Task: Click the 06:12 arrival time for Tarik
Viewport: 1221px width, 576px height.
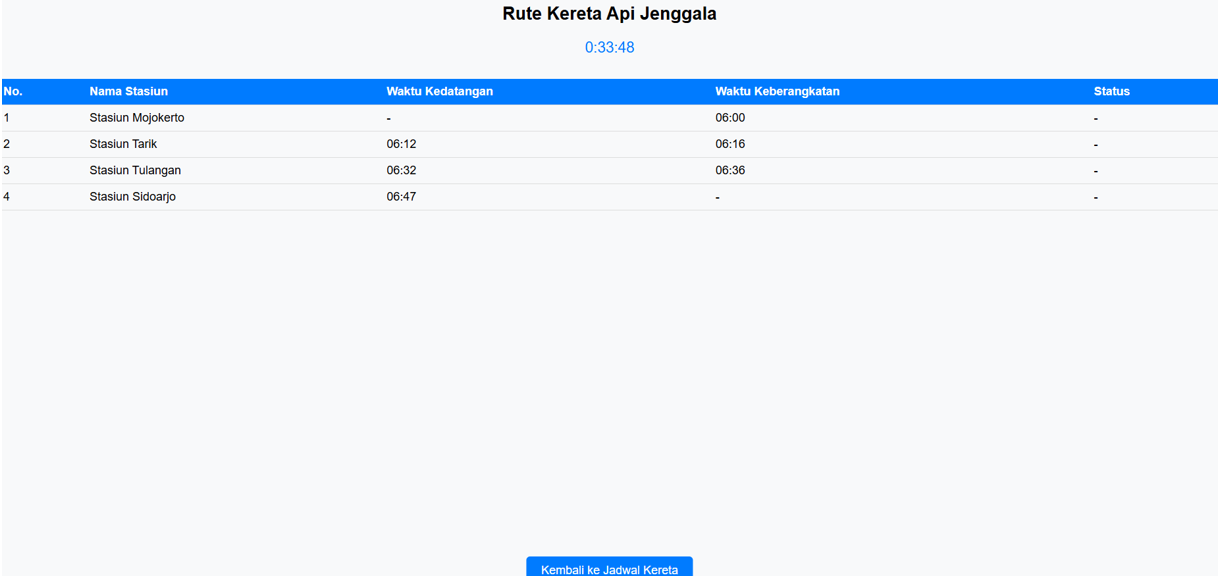Action: 401,144
